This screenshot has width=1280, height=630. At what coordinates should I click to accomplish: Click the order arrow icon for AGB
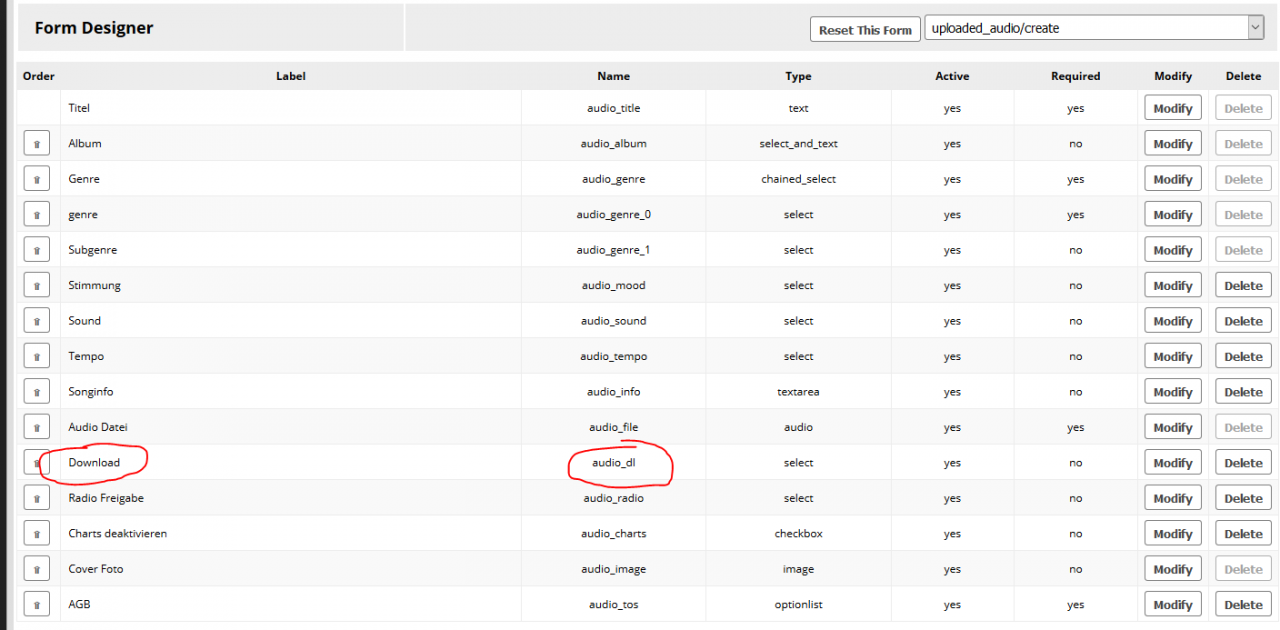tap(37, 605)
